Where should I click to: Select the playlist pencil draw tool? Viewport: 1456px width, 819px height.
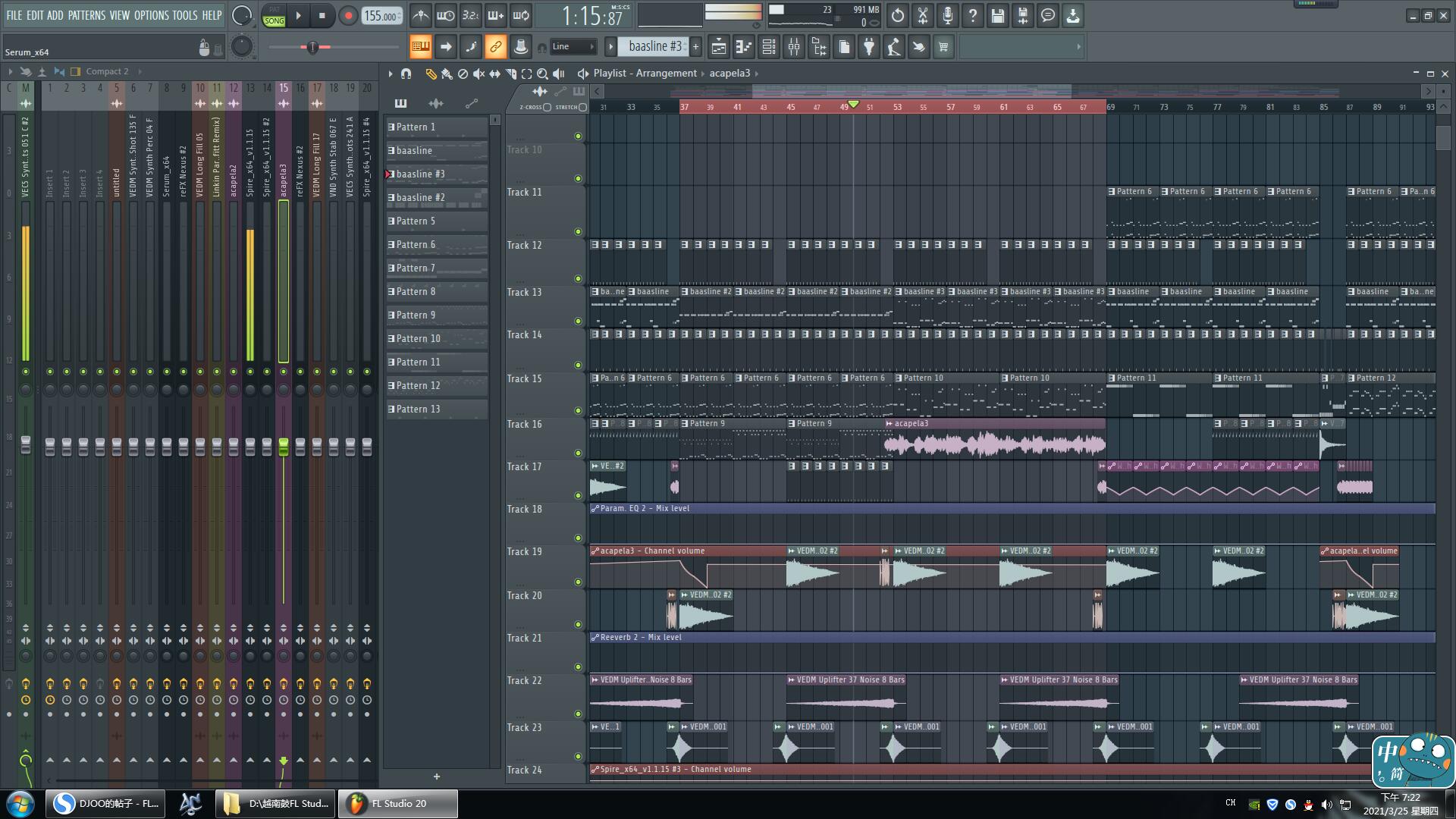[x=430, y=74]
